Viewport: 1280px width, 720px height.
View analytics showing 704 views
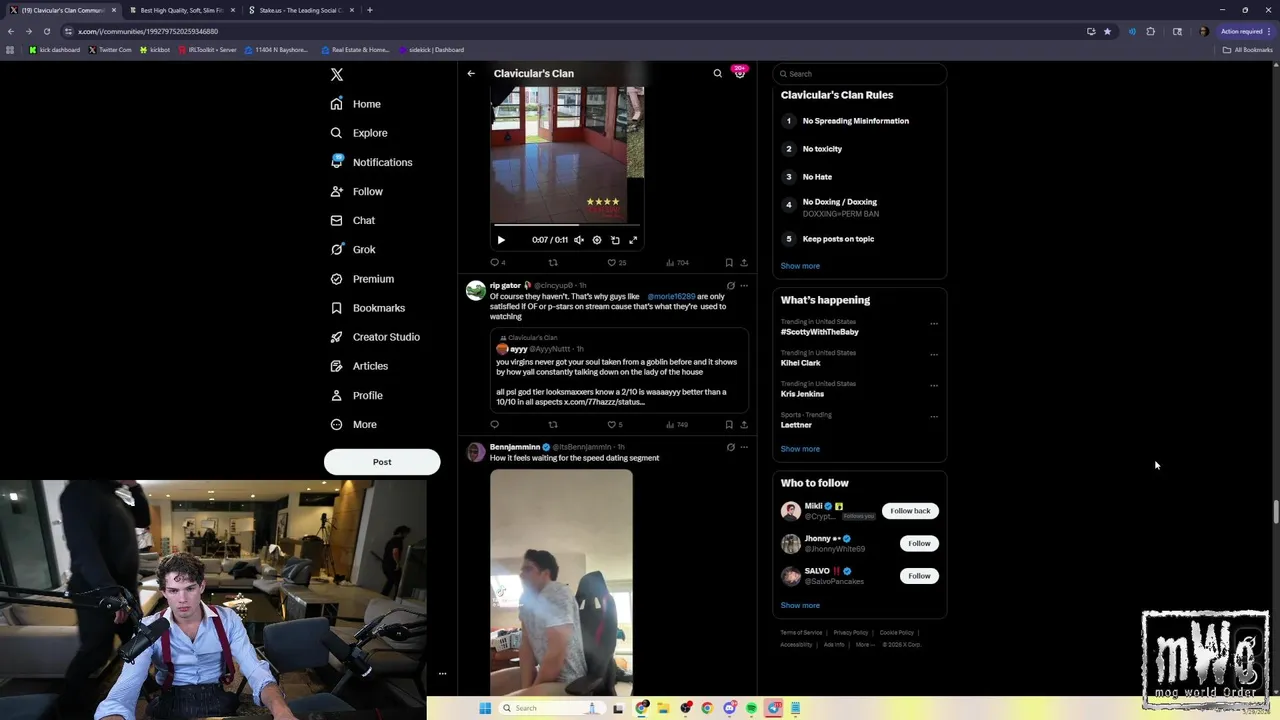pos(677,263)
